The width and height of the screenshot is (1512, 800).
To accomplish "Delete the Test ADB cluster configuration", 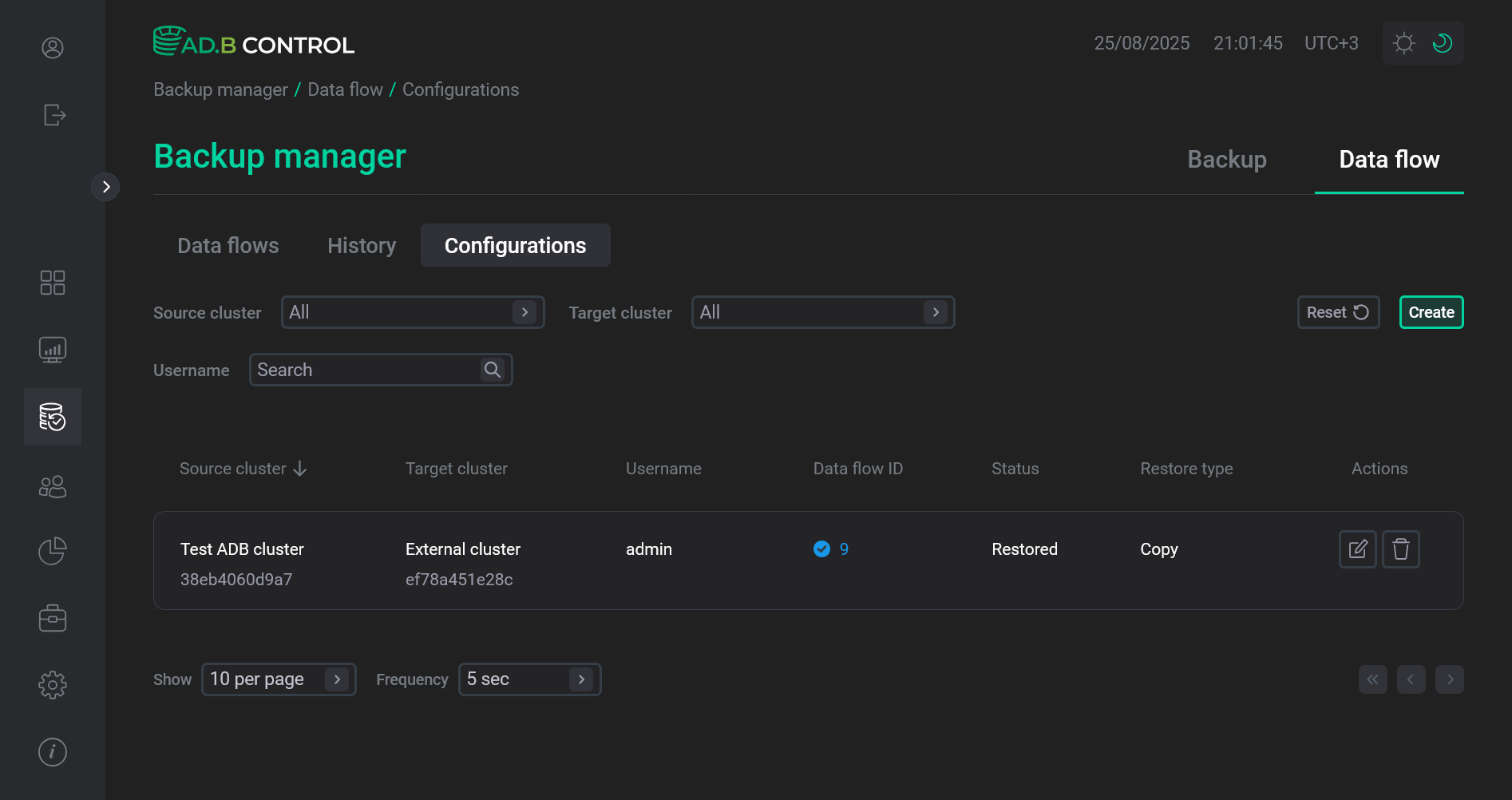I will [x=1401, y=549].
